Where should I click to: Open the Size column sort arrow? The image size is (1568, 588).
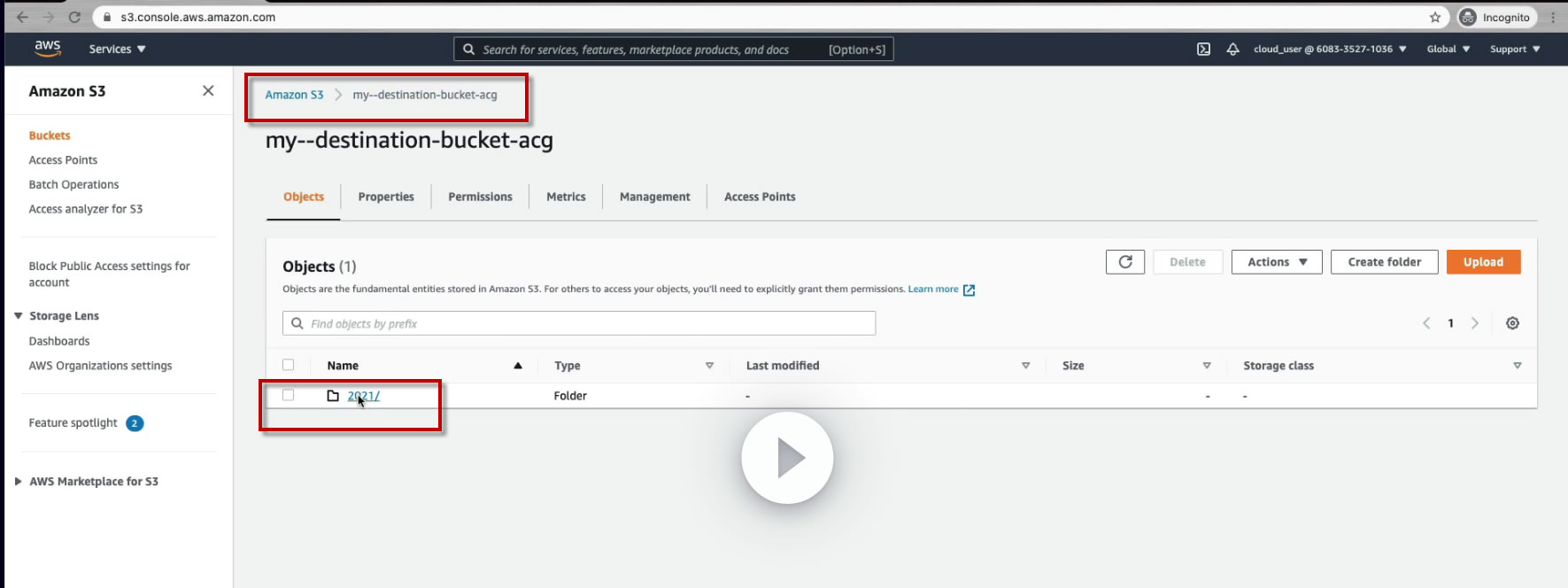(x=1206, y=366)
